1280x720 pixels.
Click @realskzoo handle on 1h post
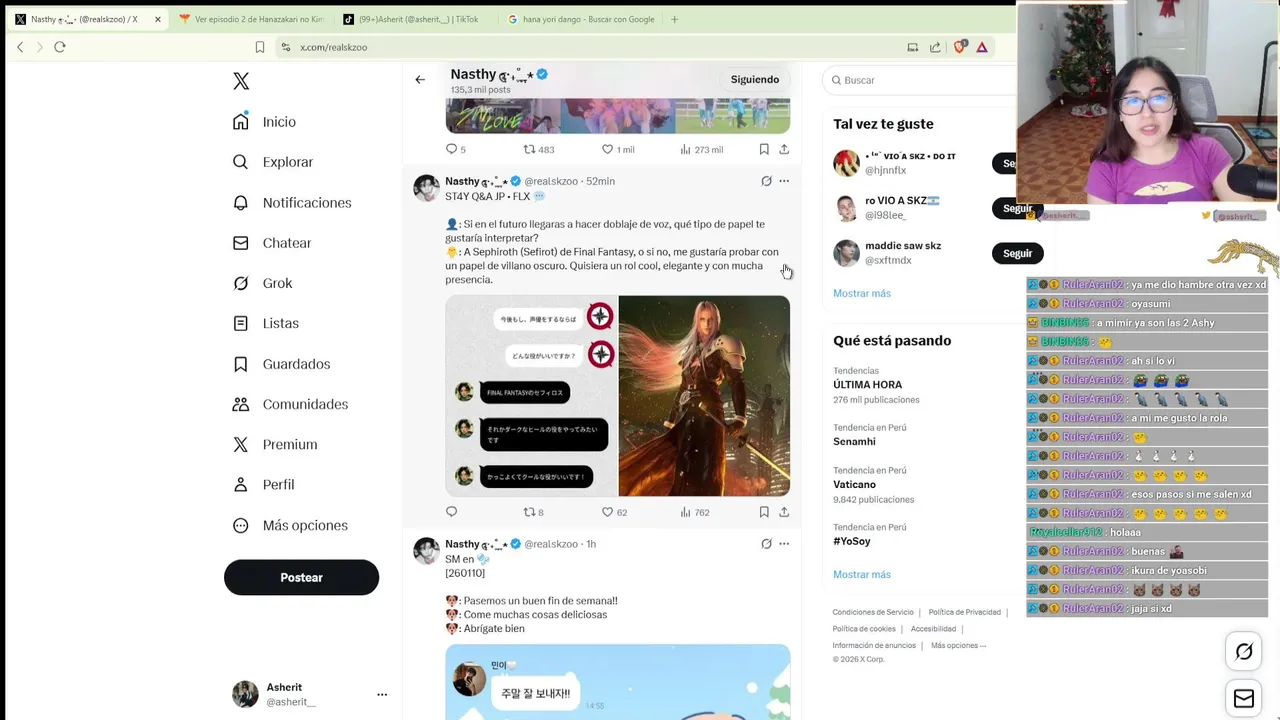tap(551, 544)
